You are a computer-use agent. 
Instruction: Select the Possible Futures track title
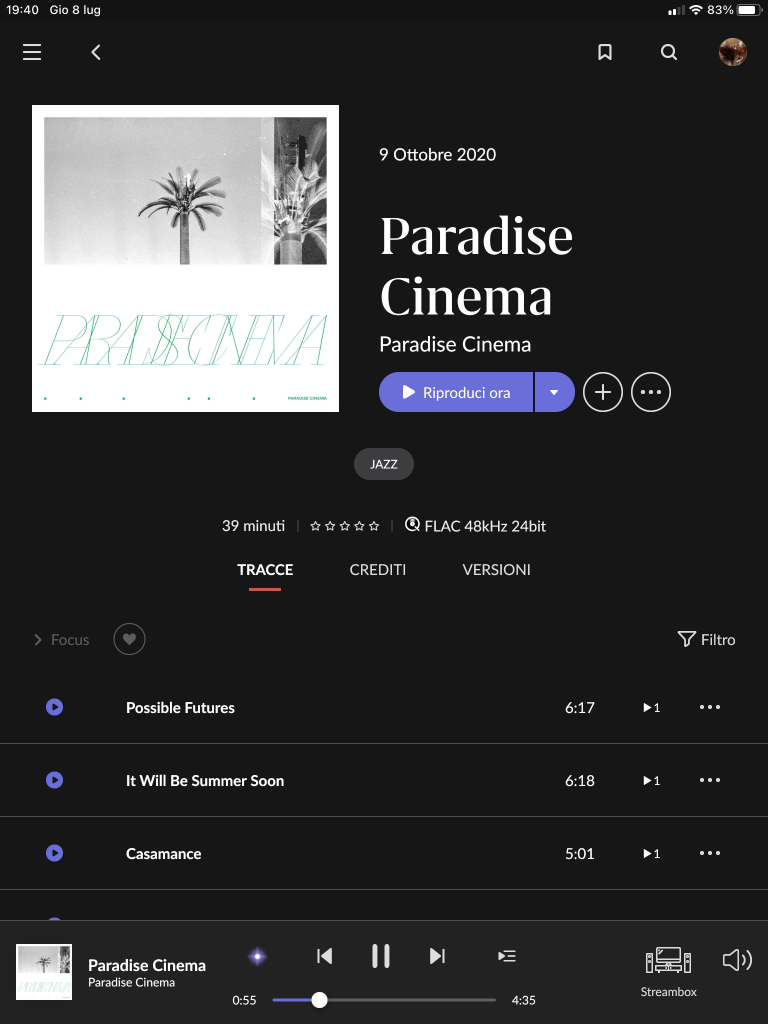coord(180,708)
